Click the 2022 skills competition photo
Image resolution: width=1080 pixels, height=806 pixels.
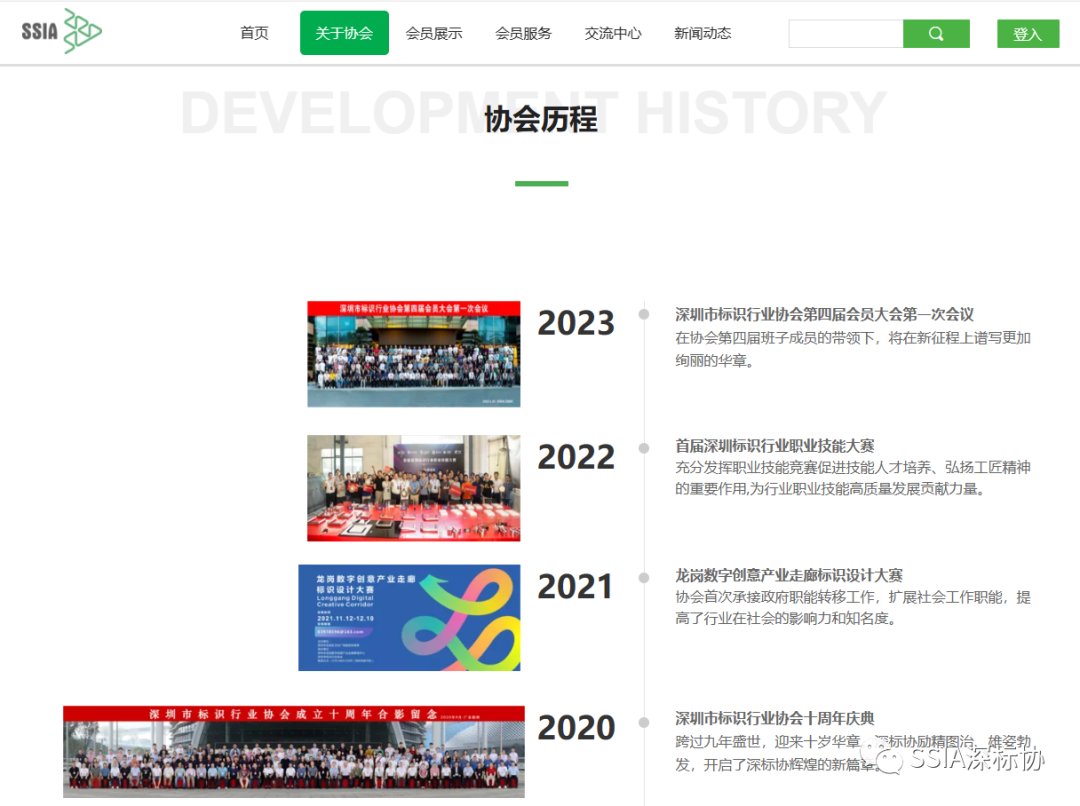413,488
